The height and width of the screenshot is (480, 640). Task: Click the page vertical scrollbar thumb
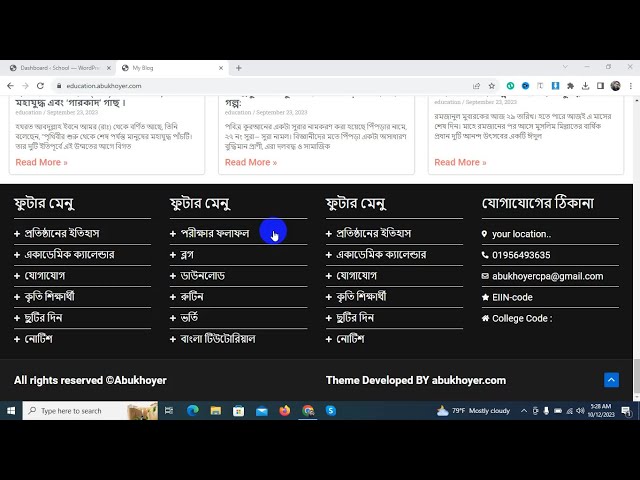[x=636, y=376]
